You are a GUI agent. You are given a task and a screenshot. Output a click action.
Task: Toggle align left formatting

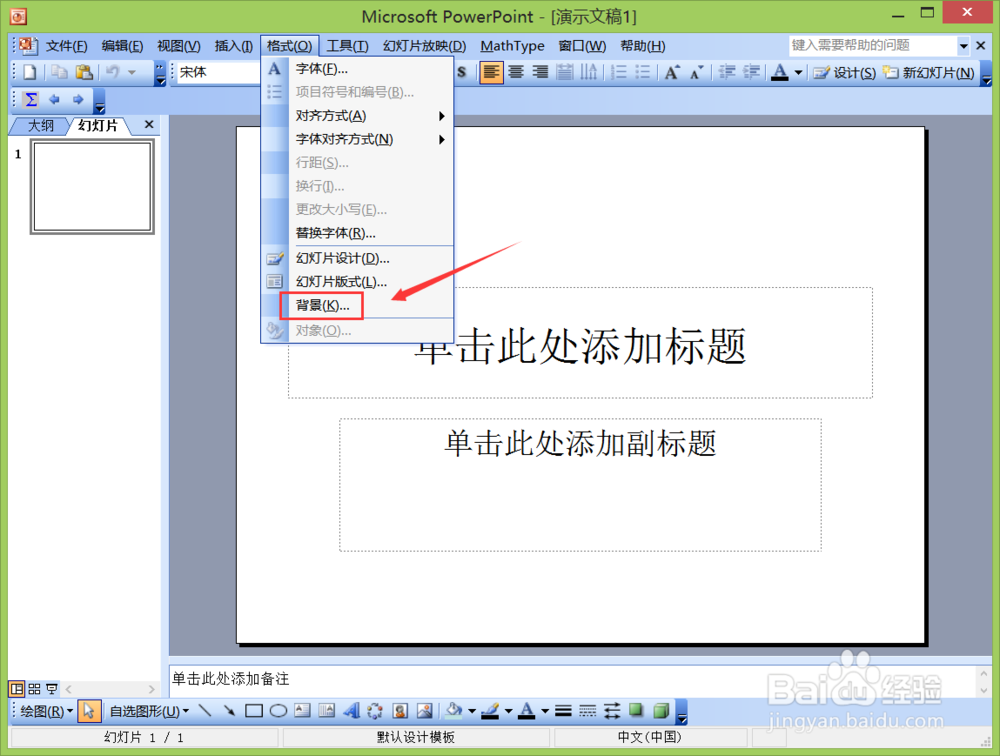[491, 72]
